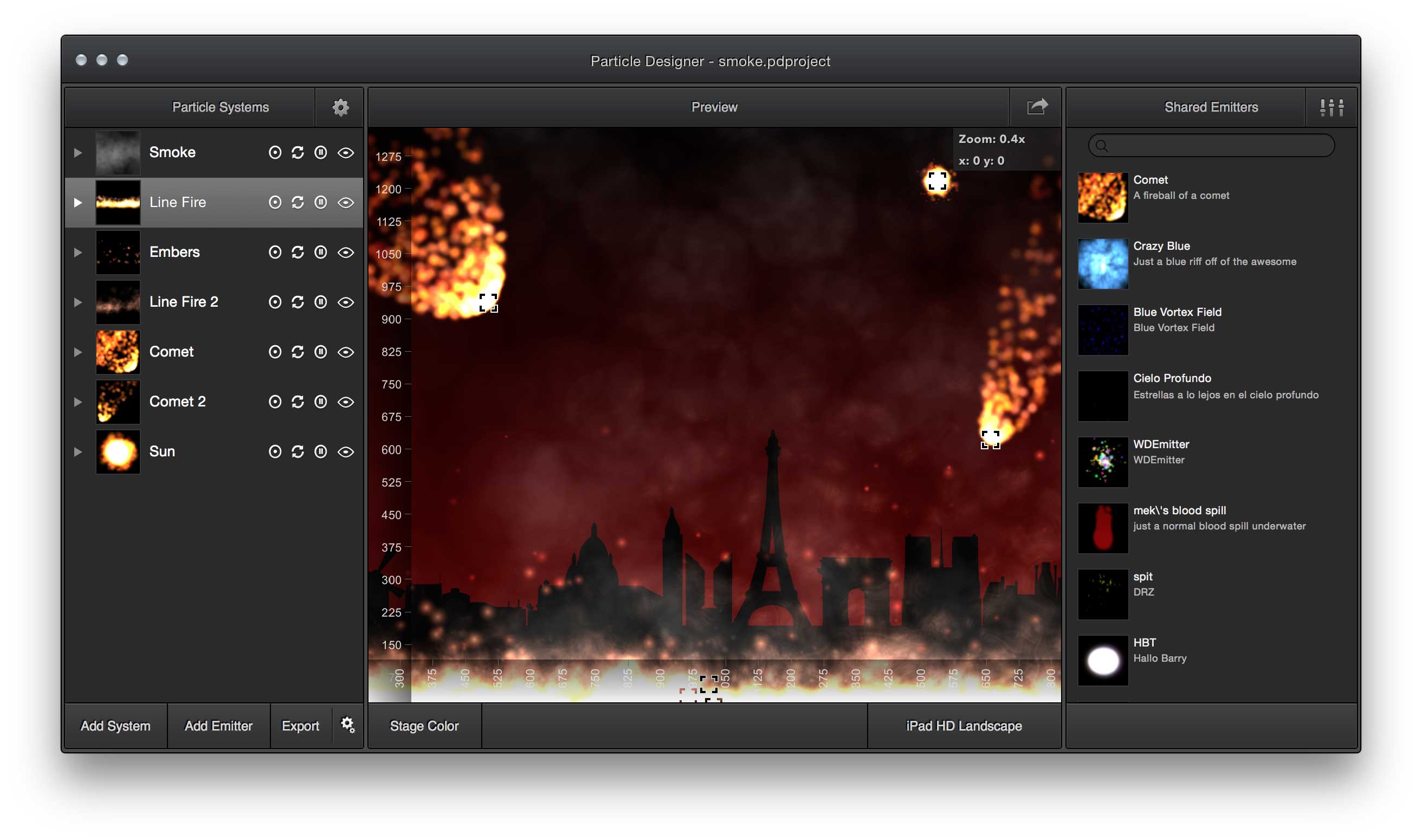1422x840 pixels.
Task: Restart the Sun system
Action: click(298, 451)
